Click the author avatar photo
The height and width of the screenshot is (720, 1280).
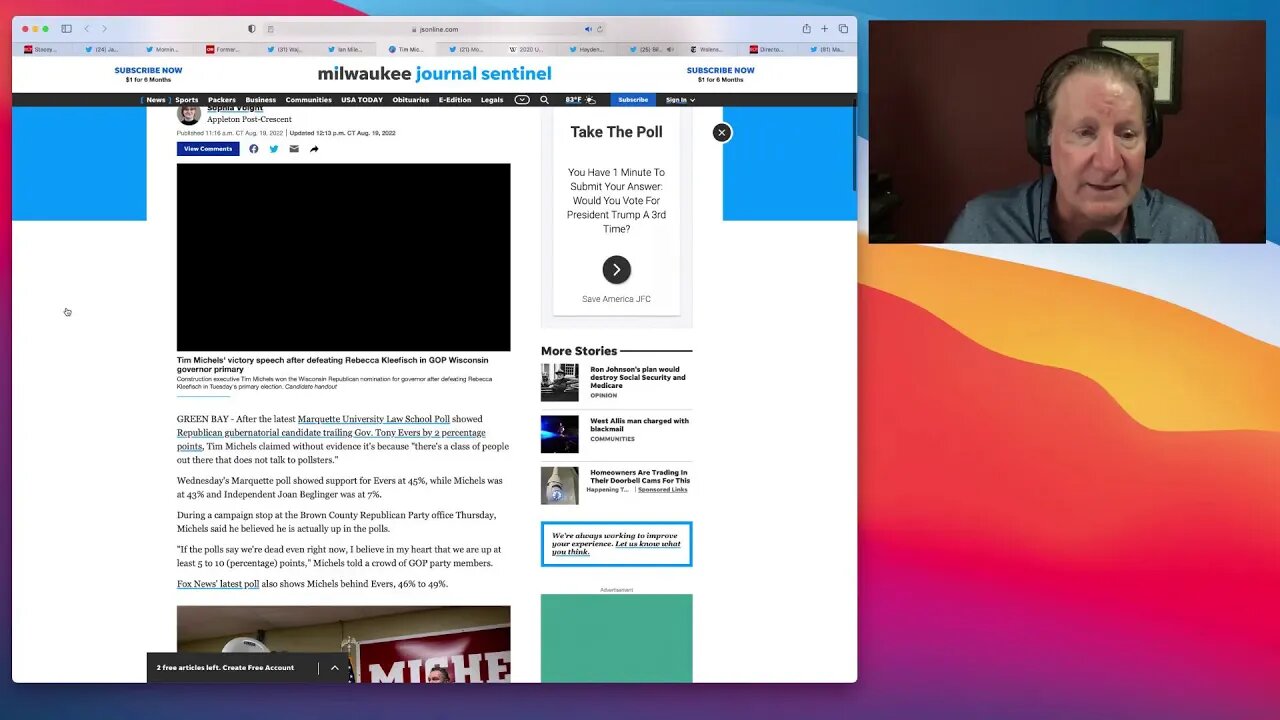pyautogui.click(x=189, y=114)
